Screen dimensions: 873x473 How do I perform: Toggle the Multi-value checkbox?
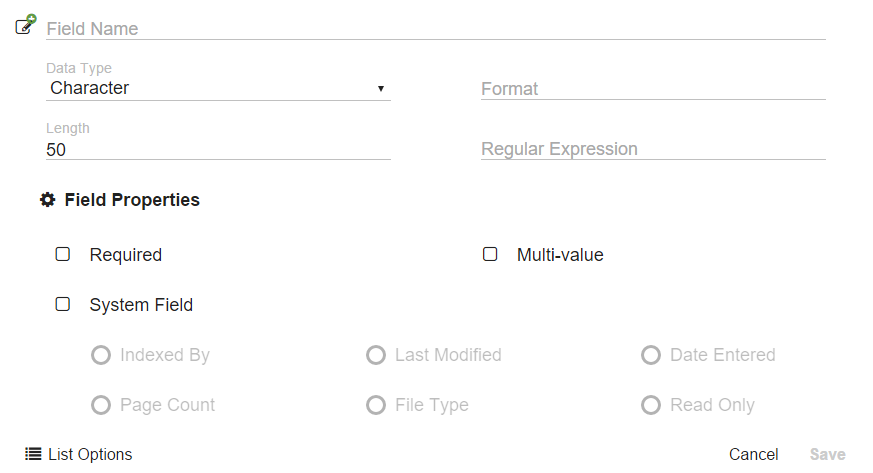click(490, 254)
